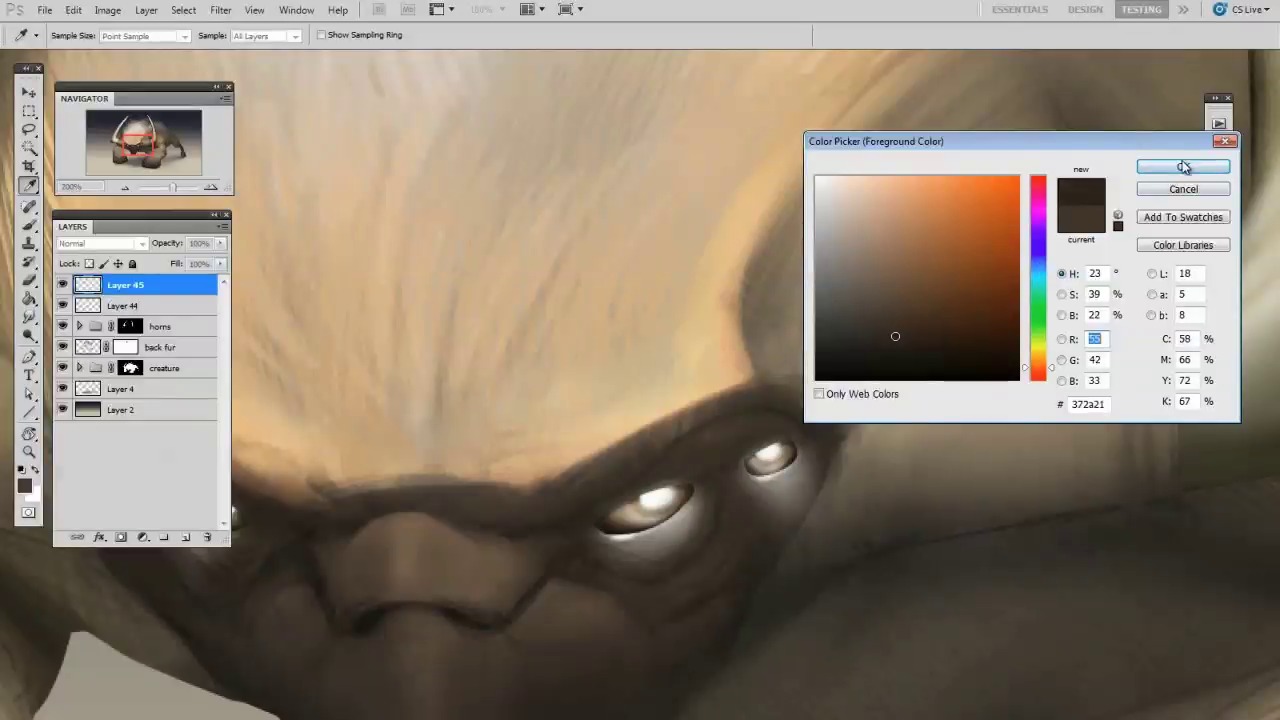
Task: Click OK in Color Picker
Action: [x=1183, y=167]
